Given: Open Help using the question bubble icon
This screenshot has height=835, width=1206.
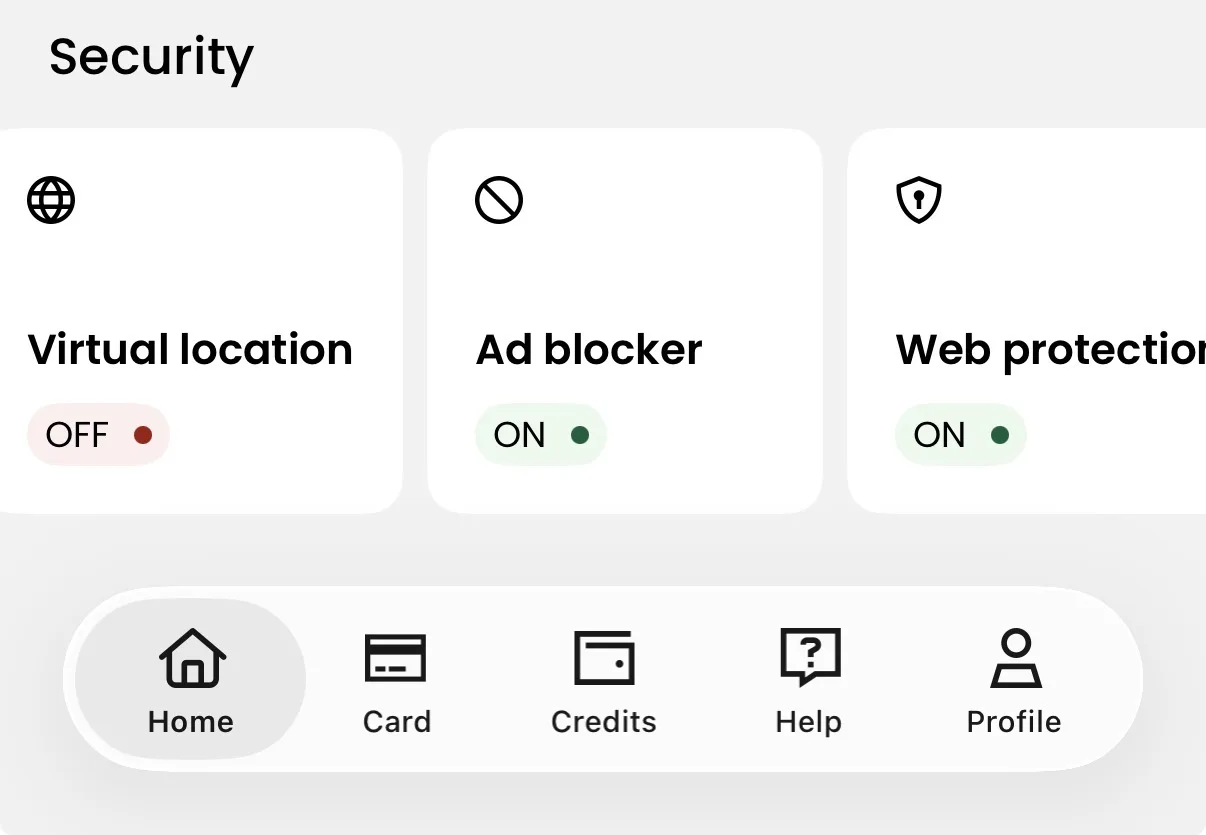Looking at the screenshot, I should (809, 657).
